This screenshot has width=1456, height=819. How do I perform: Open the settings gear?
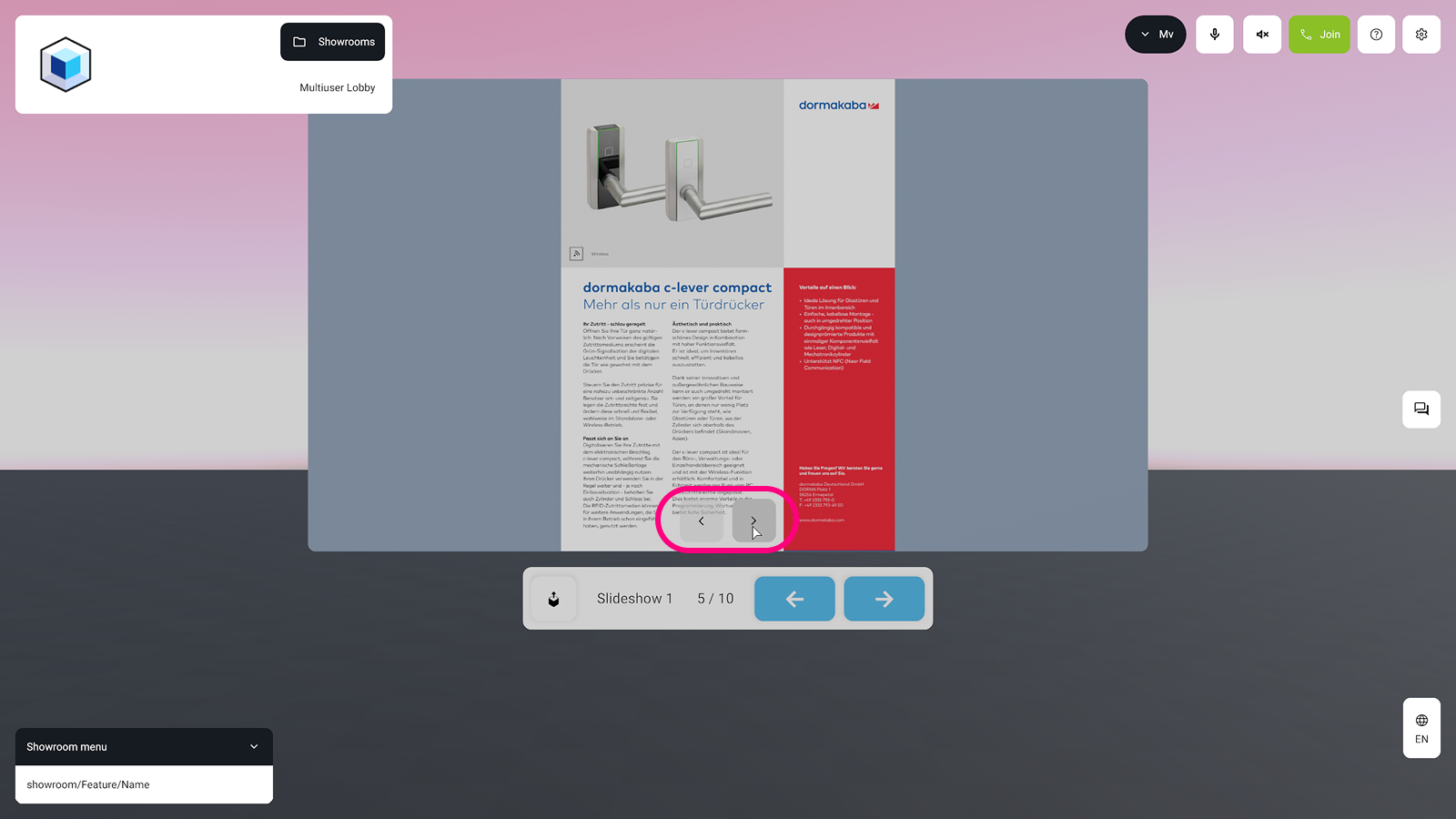[x=1421, y=34]
